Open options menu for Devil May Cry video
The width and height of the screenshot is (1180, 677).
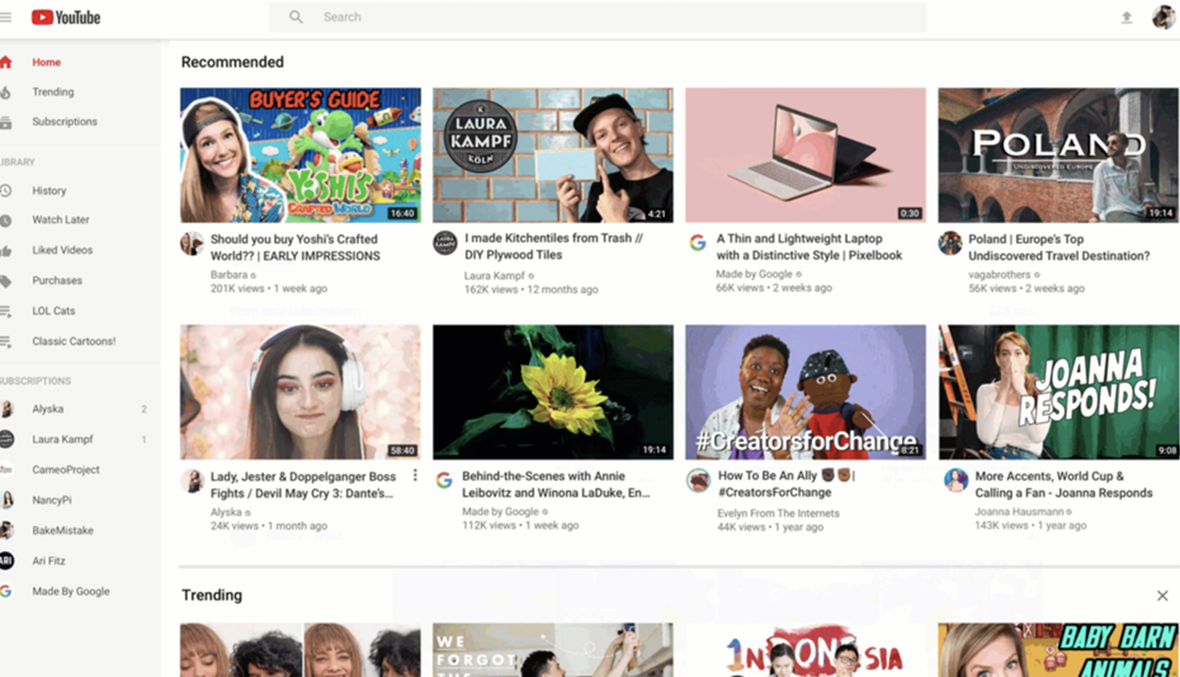pos(415,476)
